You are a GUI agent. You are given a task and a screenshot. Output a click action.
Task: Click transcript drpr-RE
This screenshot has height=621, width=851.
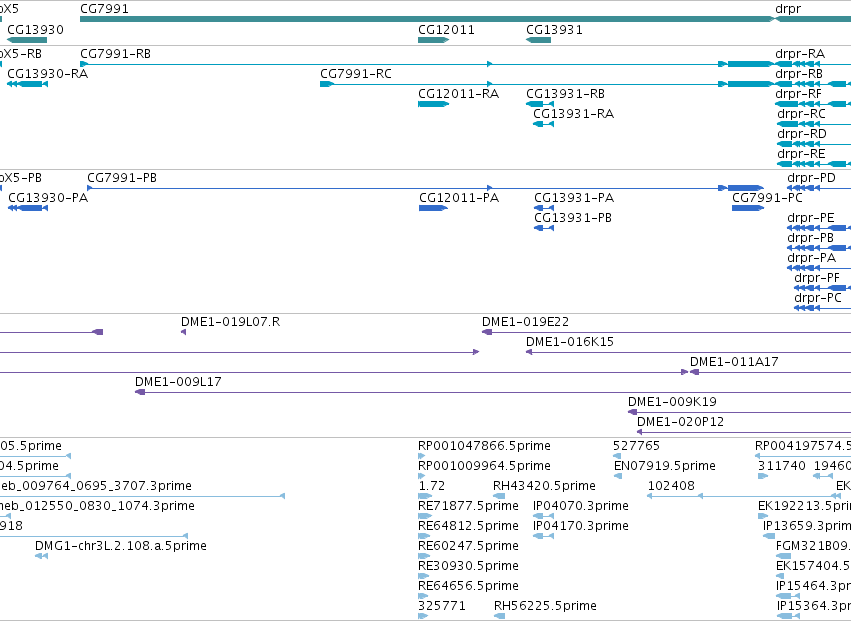(x=814, y=164)
